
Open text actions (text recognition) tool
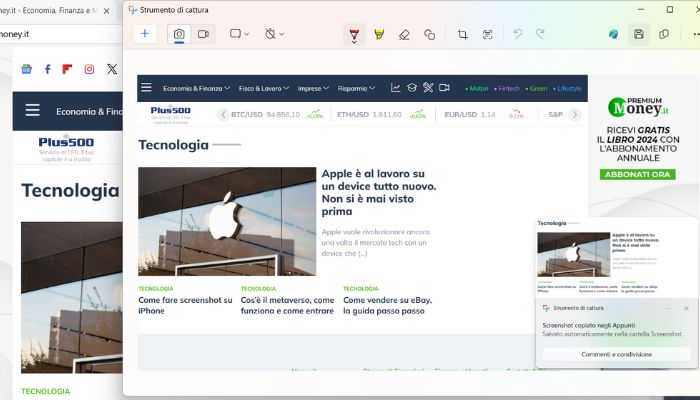point(488,34)
